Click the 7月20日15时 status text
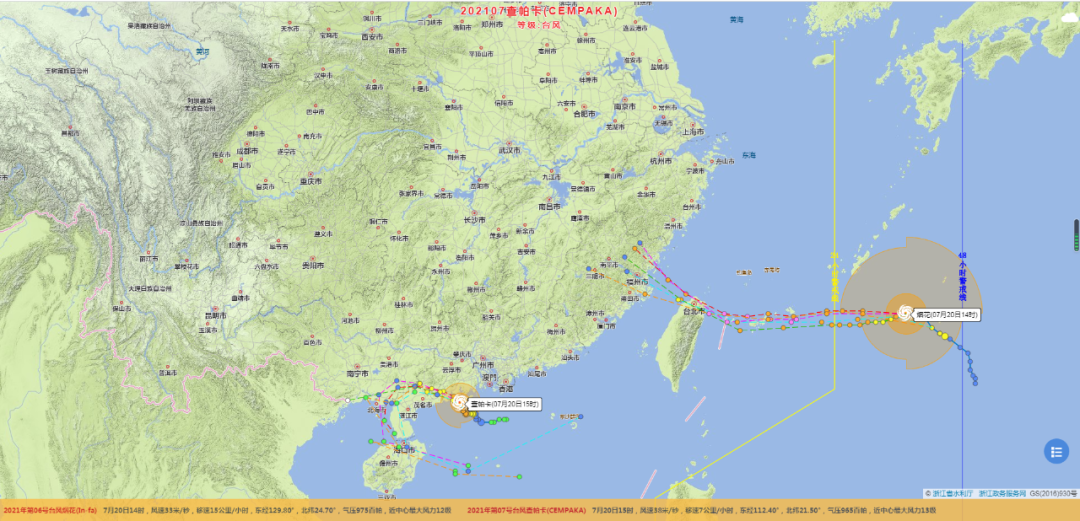1080x521 pixels. click(x=610, y=510)
